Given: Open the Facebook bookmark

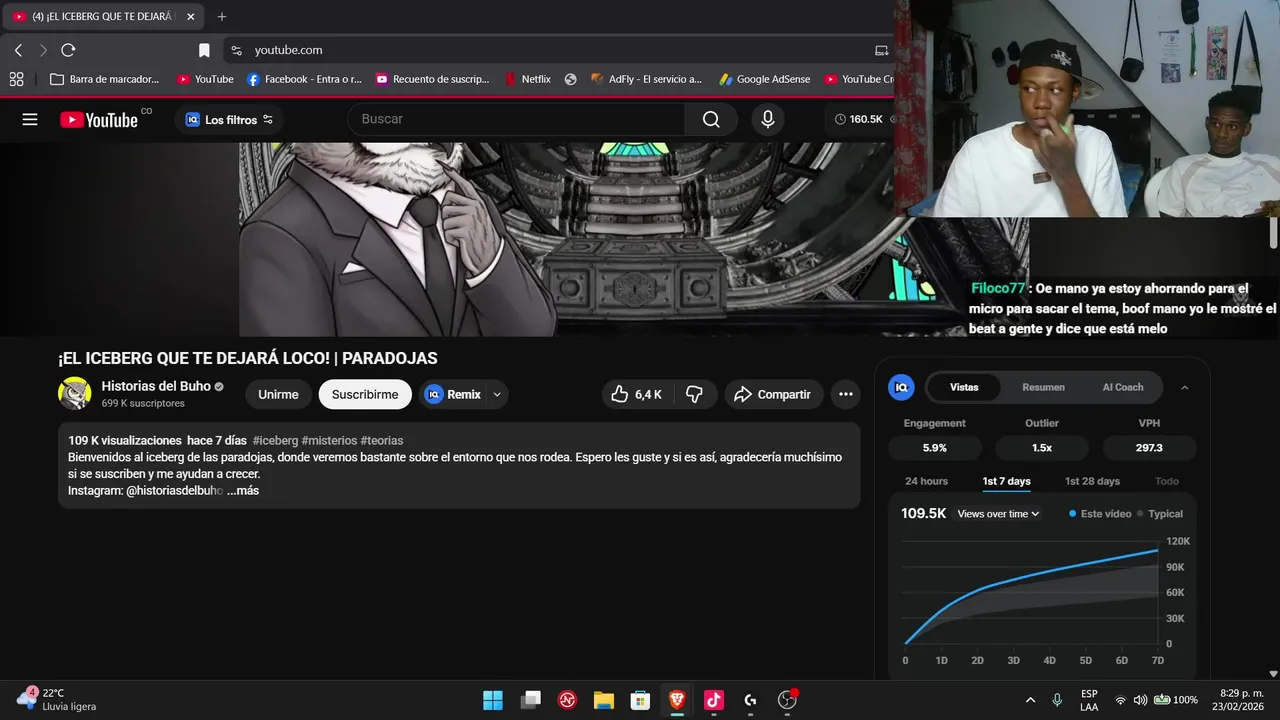Looking at the screenshot, I should pos(304,79).
